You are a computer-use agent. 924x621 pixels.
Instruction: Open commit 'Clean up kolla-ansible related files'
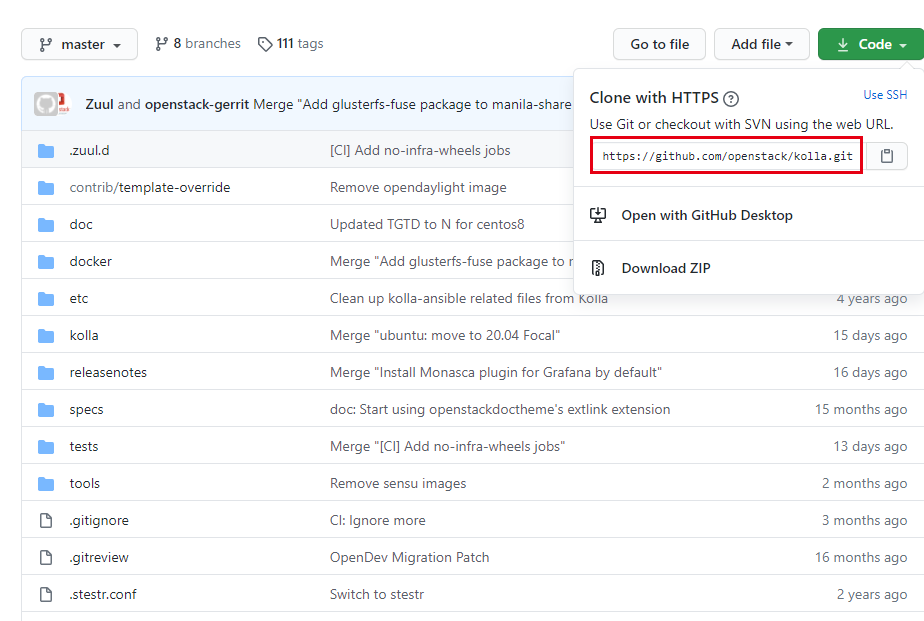click(468, 299)
